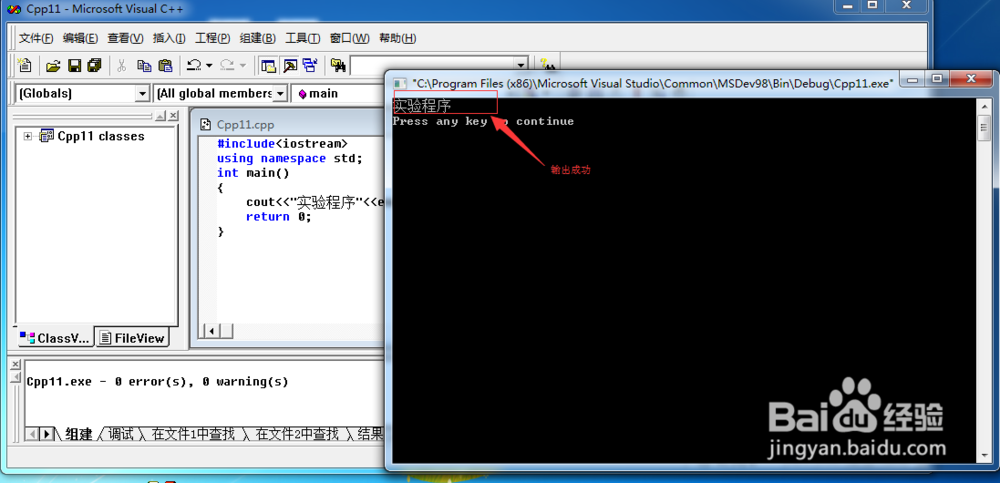Open the Undo history dropdown arrow
The width and height of the screenshot is (1000, 483).
click(209, 65)
